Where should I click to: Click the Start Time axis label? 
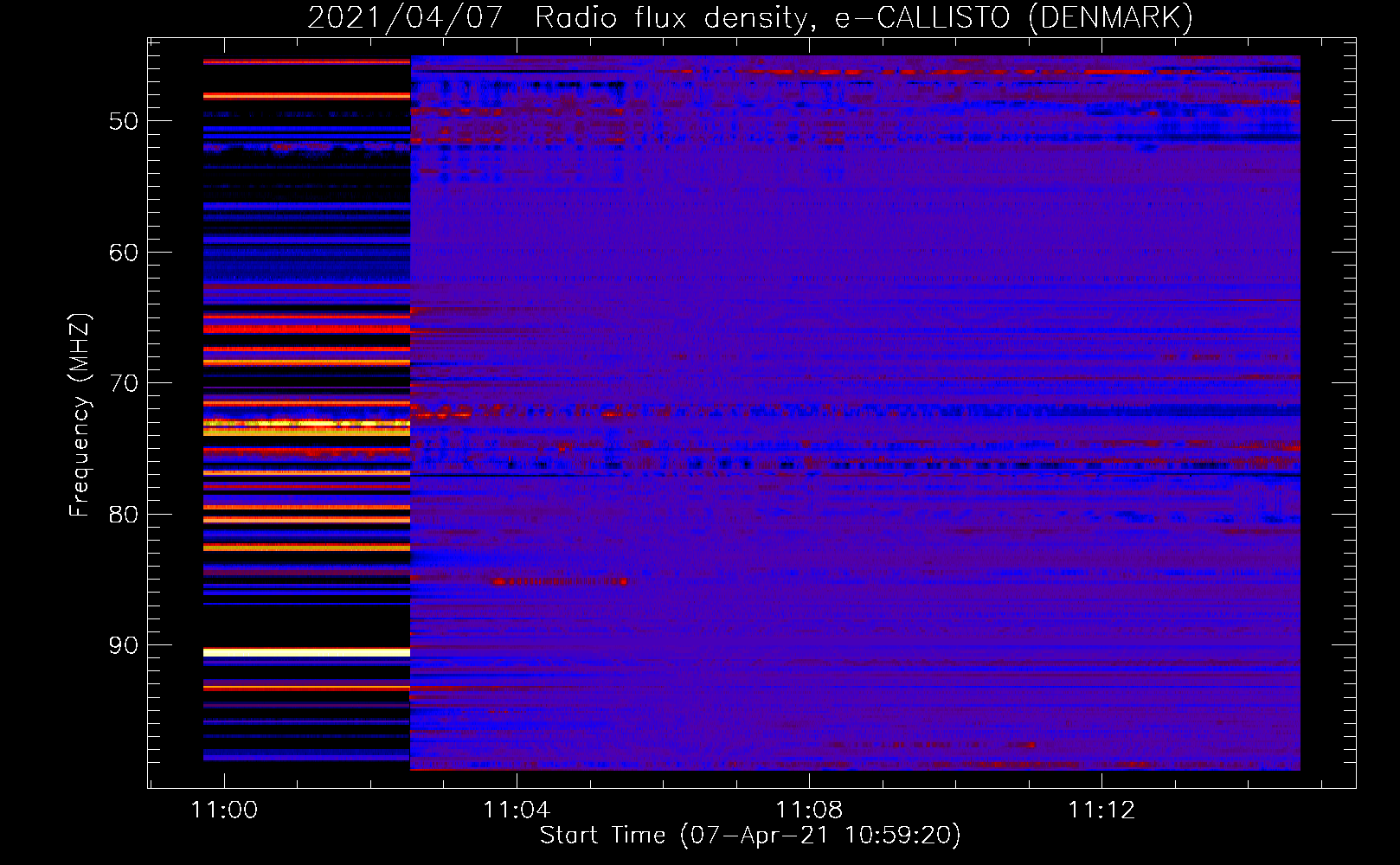[750, 835]
